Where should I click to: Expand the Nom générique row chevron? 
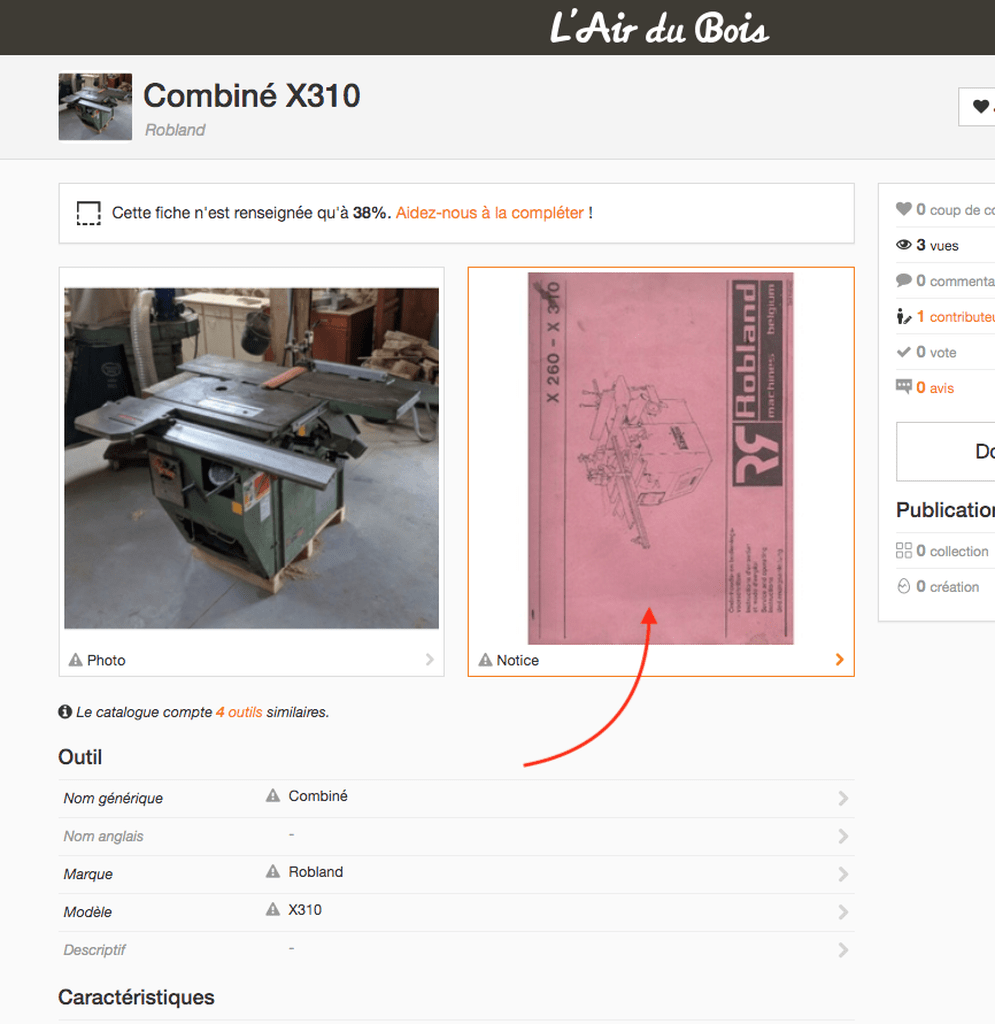click(843, 798)
